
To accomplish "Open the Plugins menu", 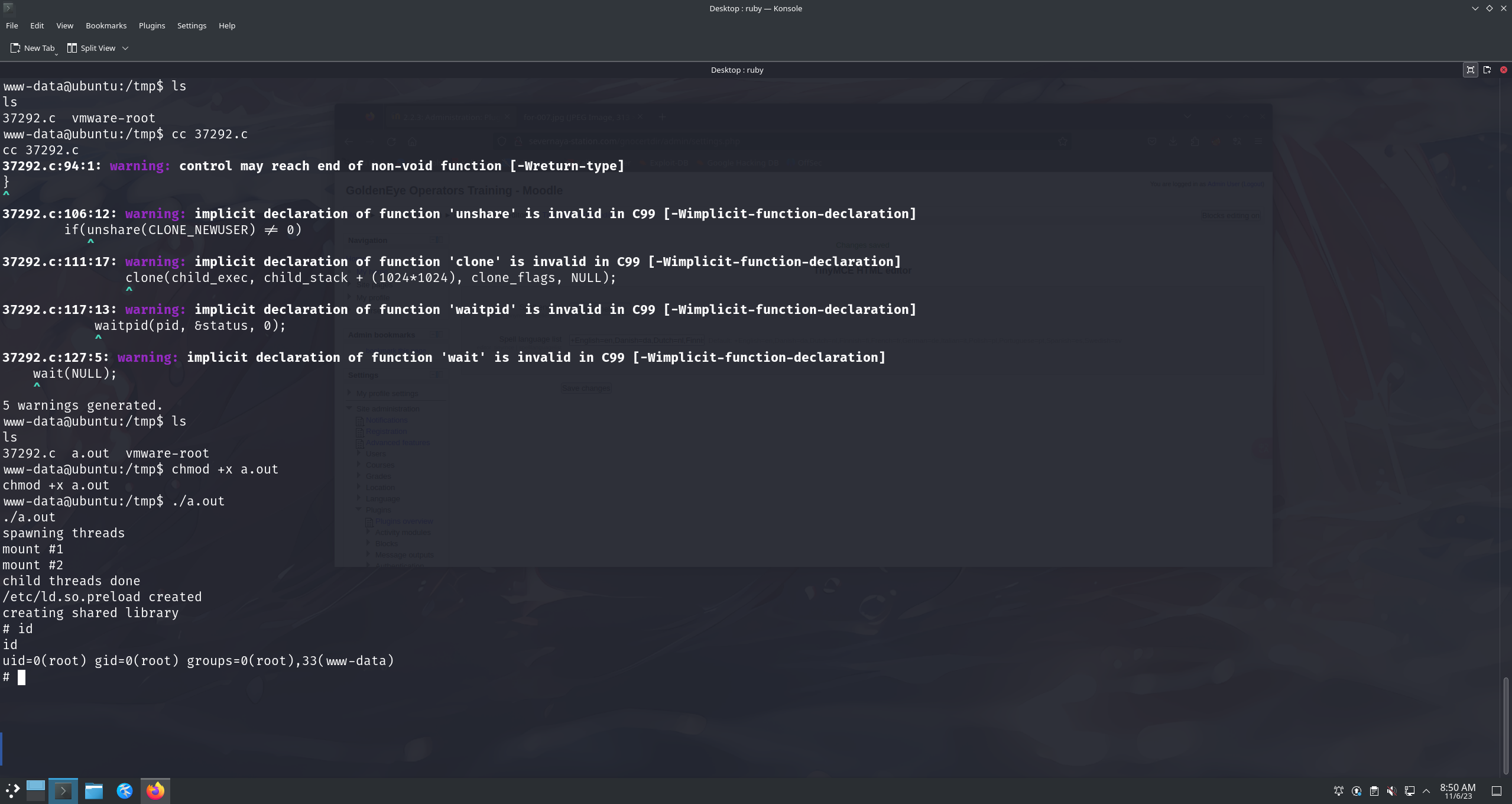I will [x=152, y=25].
